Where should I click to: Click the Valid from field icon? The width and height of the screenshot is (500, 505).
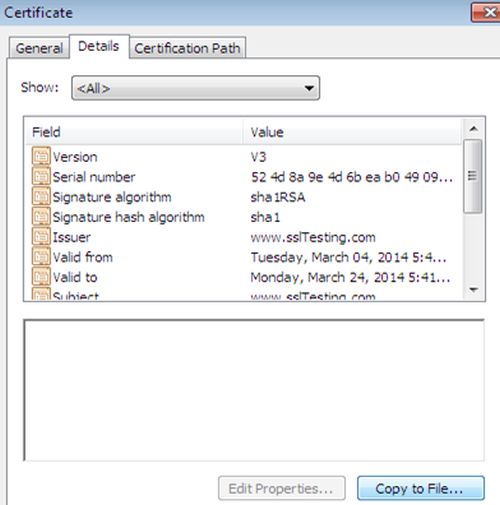pyautogui.click(x=41, y=256)
